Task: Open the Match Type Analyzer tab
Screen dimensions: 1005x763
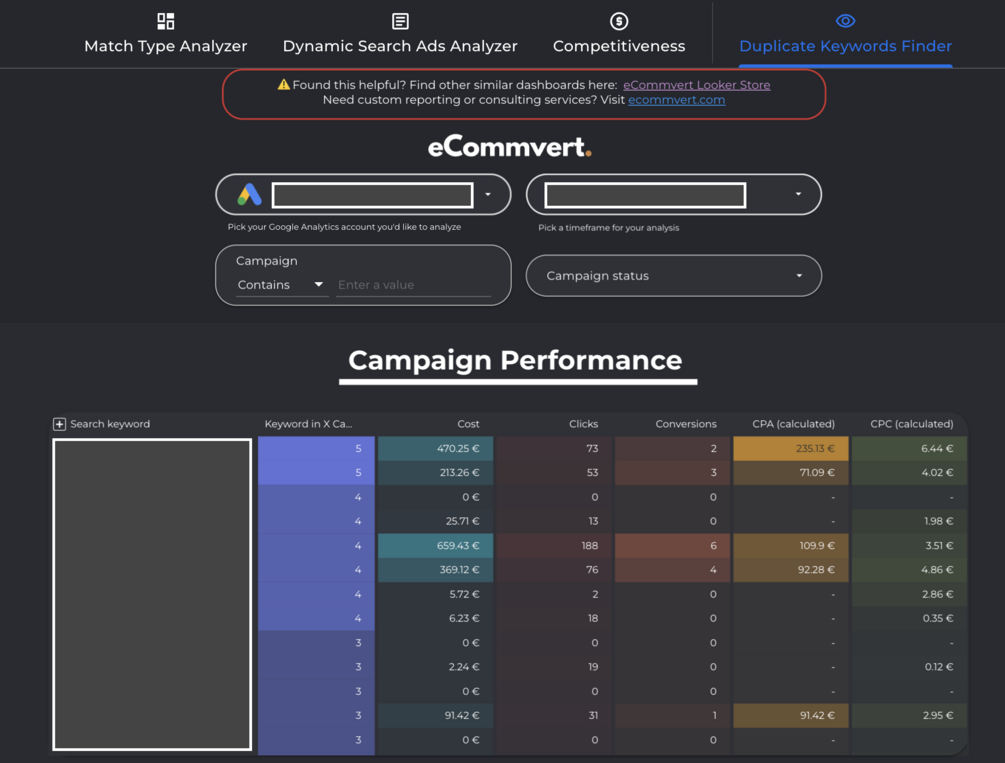Action: click(x=165, y=34)
